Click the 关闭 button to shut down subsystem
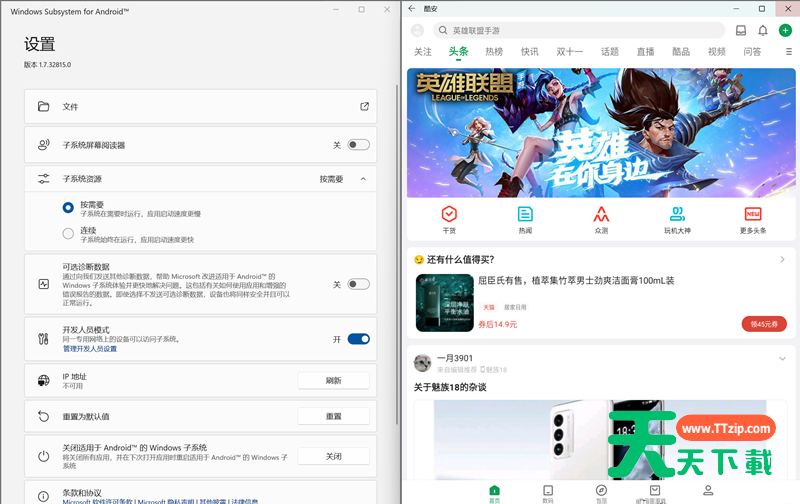800x504 pixels. point(334,456)
